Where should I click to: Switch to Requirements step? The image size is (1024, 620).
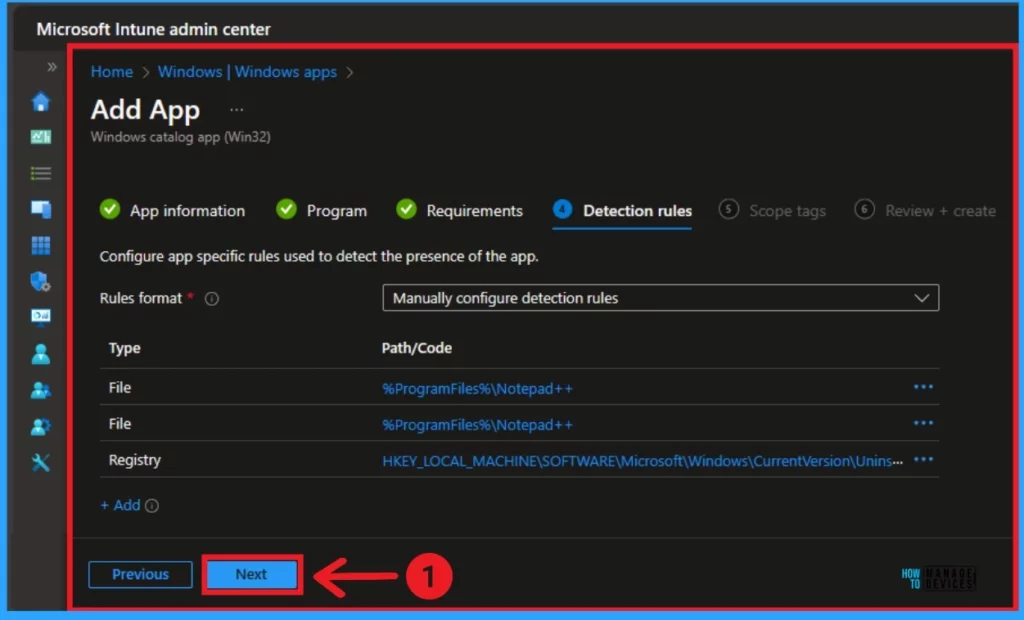(x=459, y=210)
